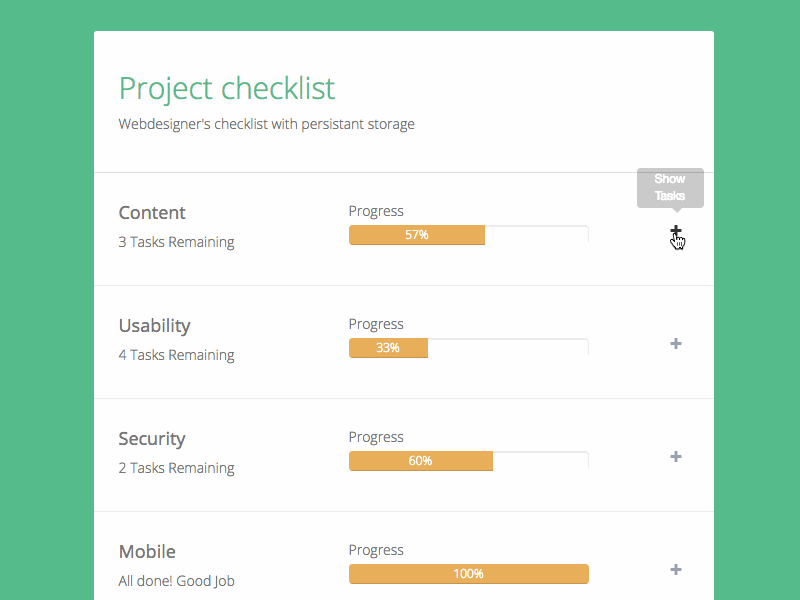The image size is (800, 600).
Task: Click the plus icon on the Mobile row
Action: pyautogui.click(x=676, y=569)
